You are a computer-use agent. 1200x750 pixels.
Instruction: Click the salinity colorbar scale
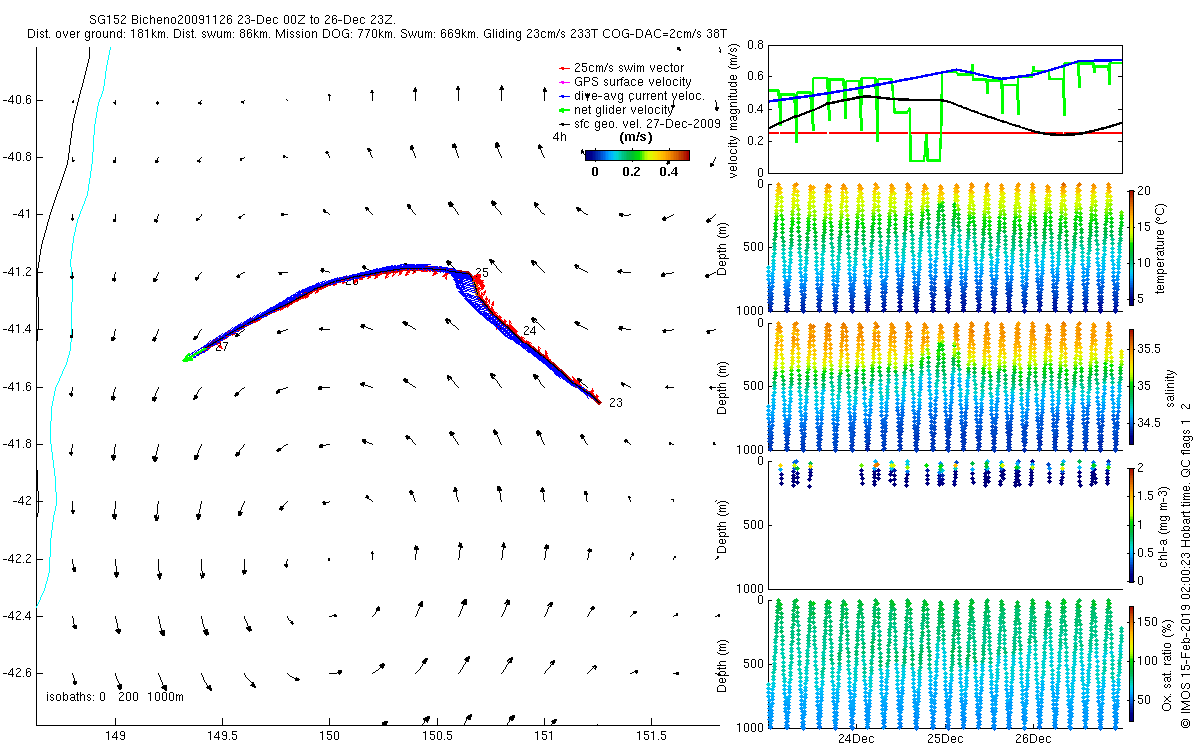coord(1130,390)
